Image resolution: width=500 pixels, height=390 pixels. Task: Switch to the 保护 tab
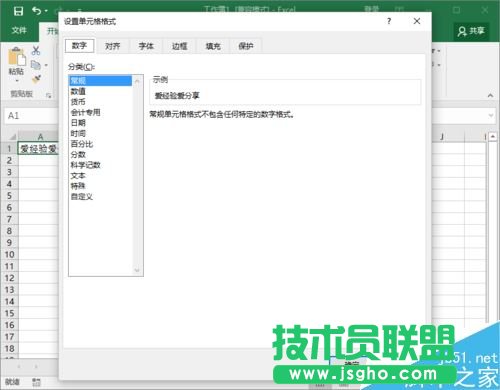pyautogui.click(x=246, y=46)
